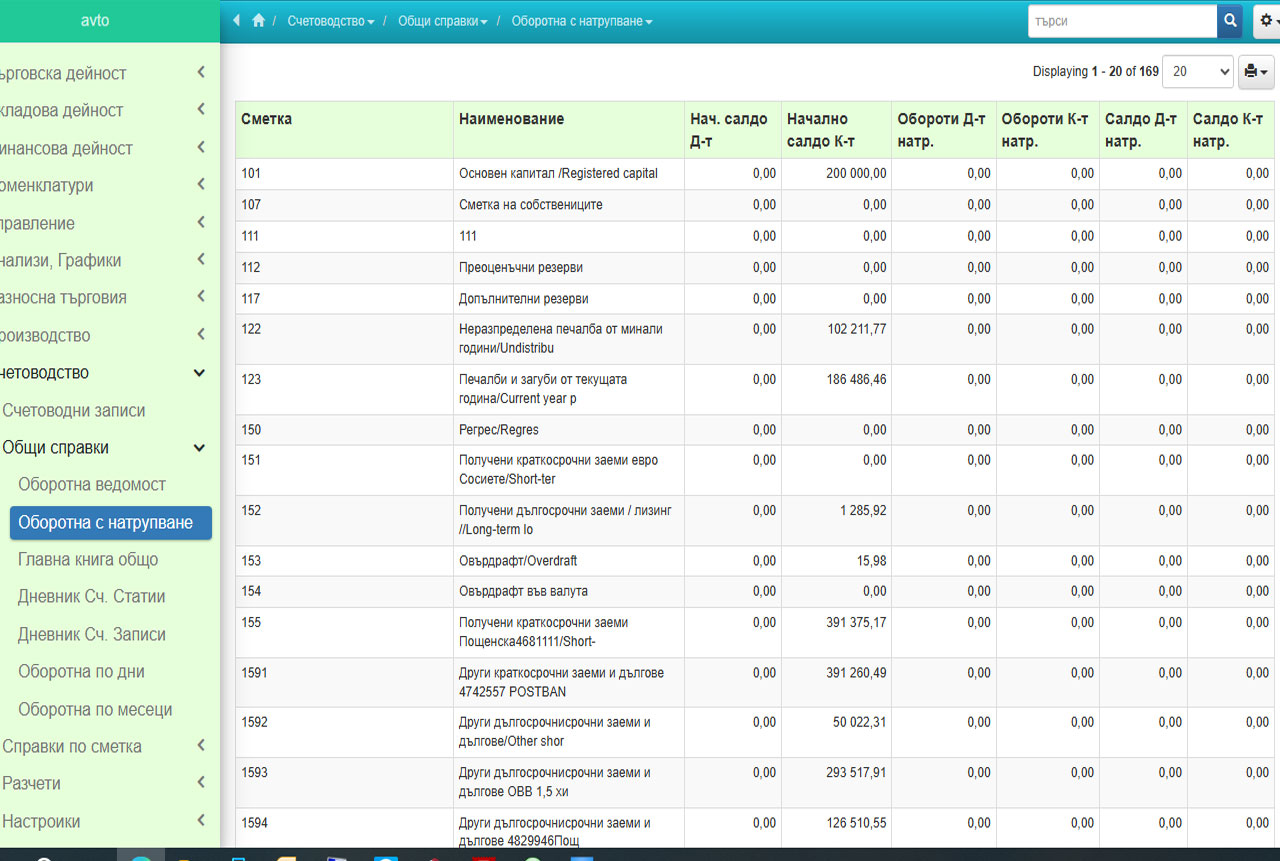Expand the Разчети section chevron
Image resolution: width=1280 pixels, height=861 pixels.
coord(201,783)
